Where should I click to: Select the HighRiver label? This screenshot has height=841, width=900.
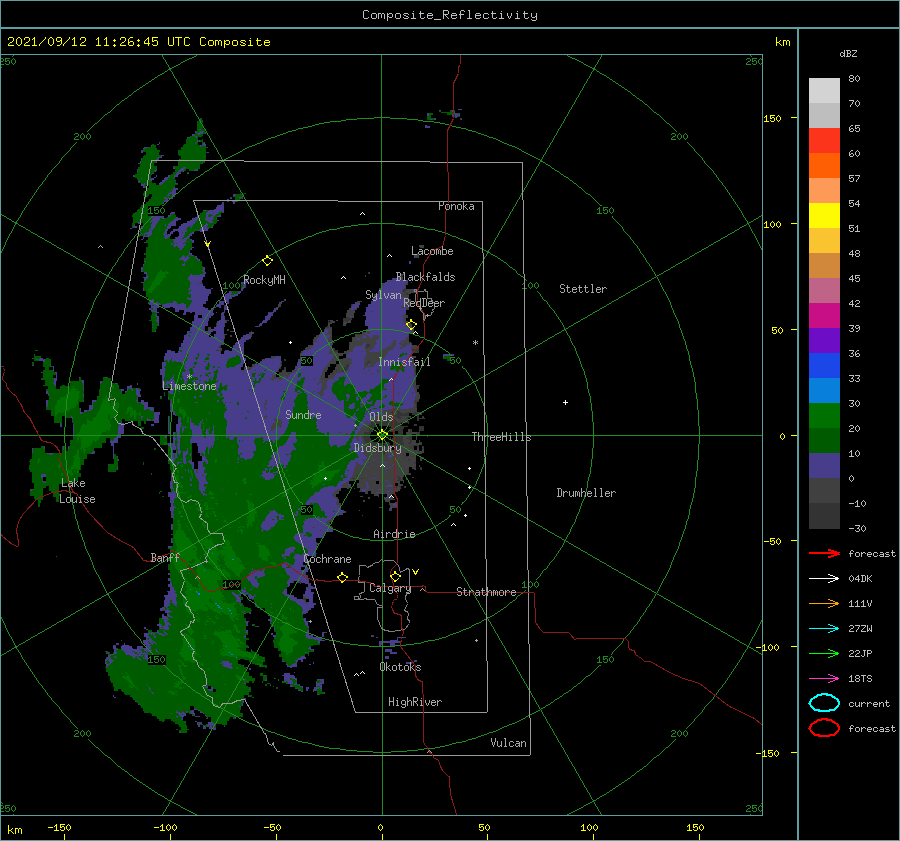click(415, 702)
